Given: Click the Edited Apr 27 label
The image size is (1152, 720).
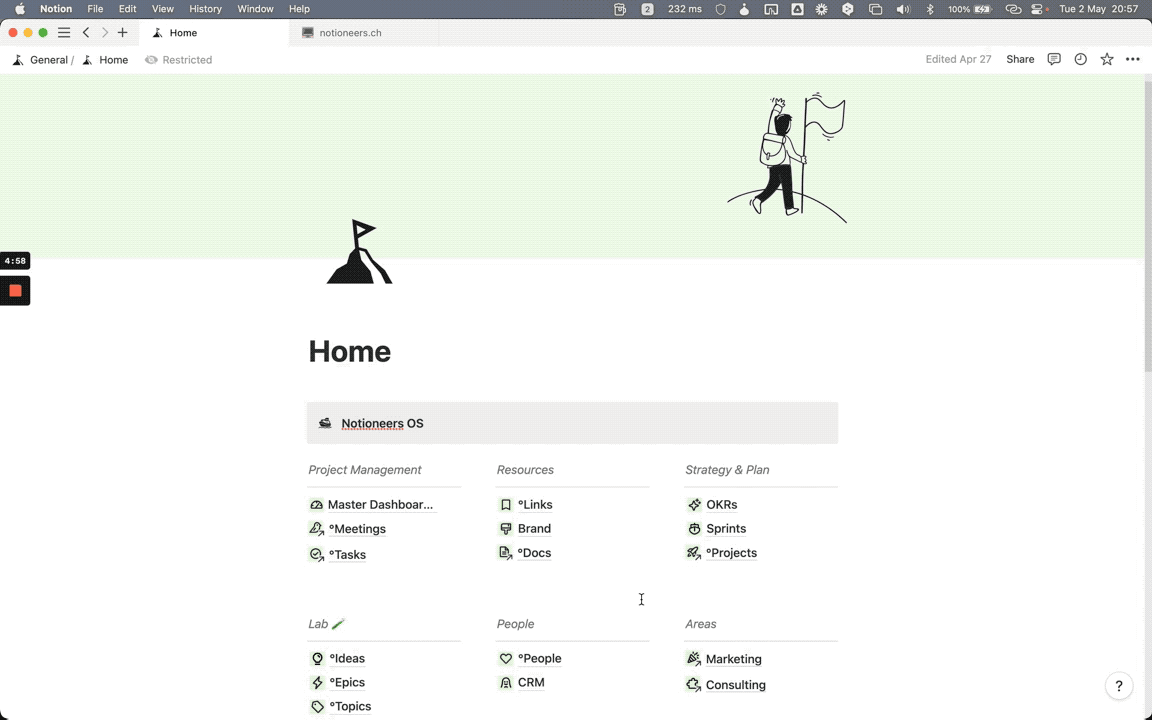Looking at the screenshot, I should pyautogui.click(x=958, y=60).
